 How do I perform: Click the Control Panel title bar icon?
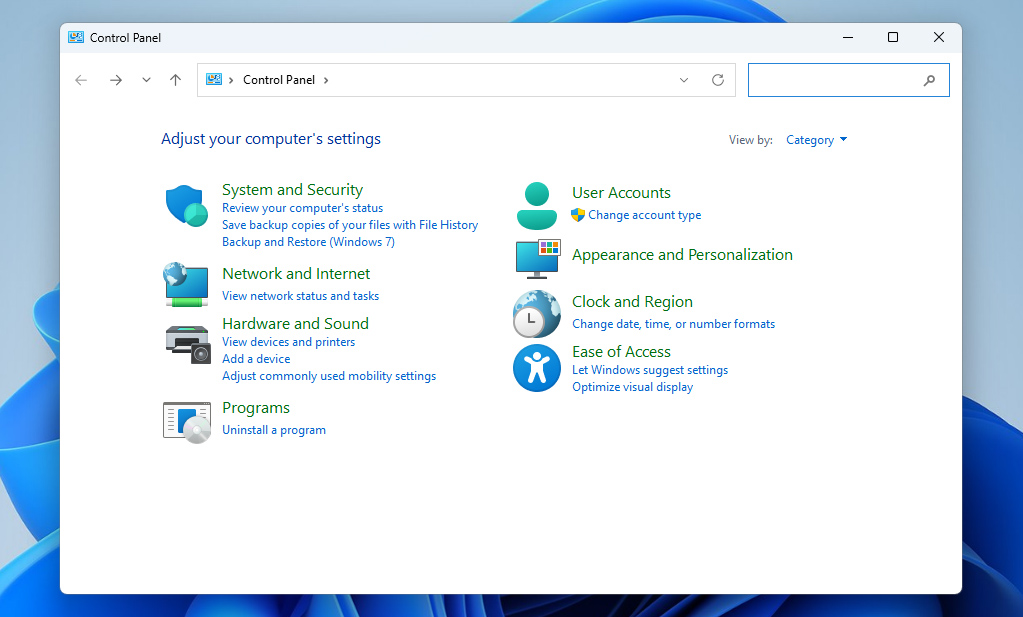[76, 37]
